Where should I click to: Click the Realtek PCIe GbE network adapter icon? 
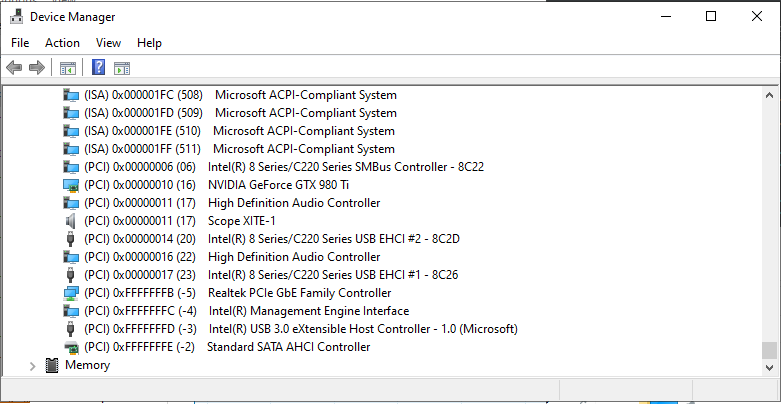(x=71, y=293)
